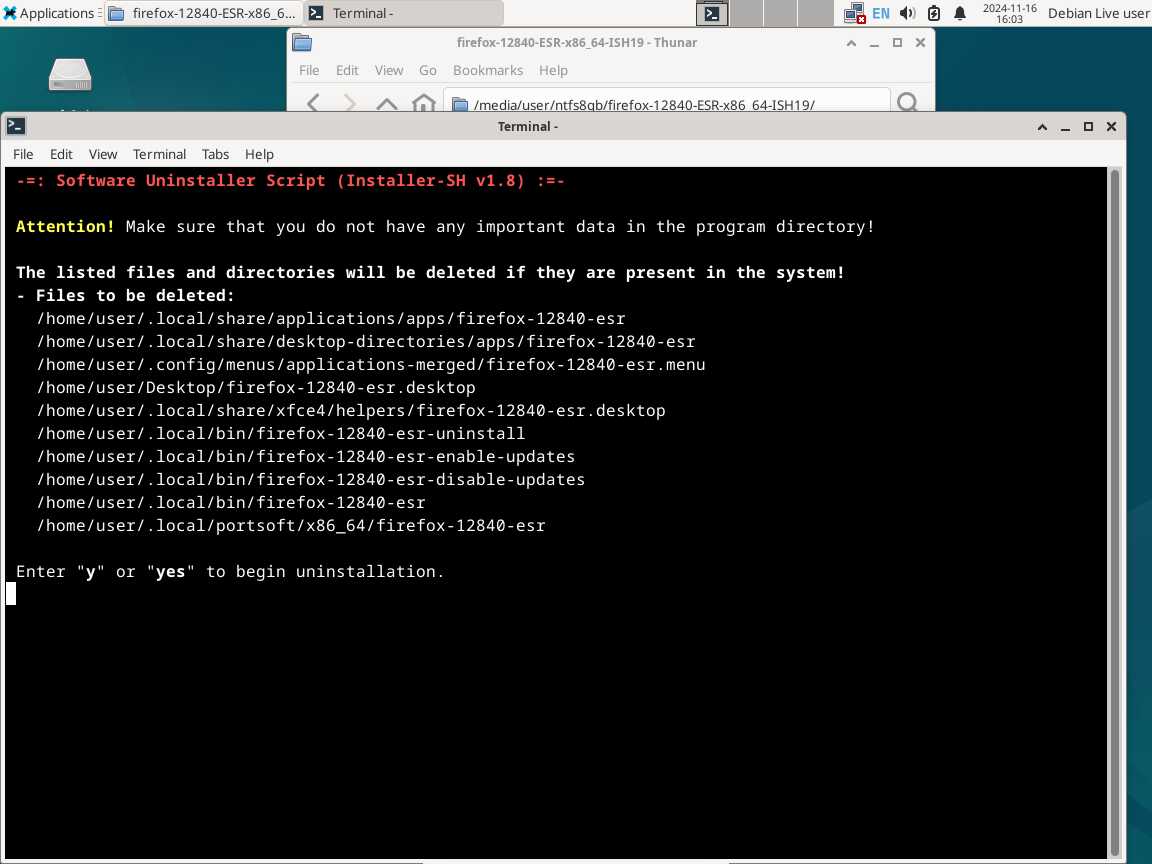This screenshot has width=1152, height=864.
Task: Open Help menu in Terminal window
Action: (x=259, y=154)
